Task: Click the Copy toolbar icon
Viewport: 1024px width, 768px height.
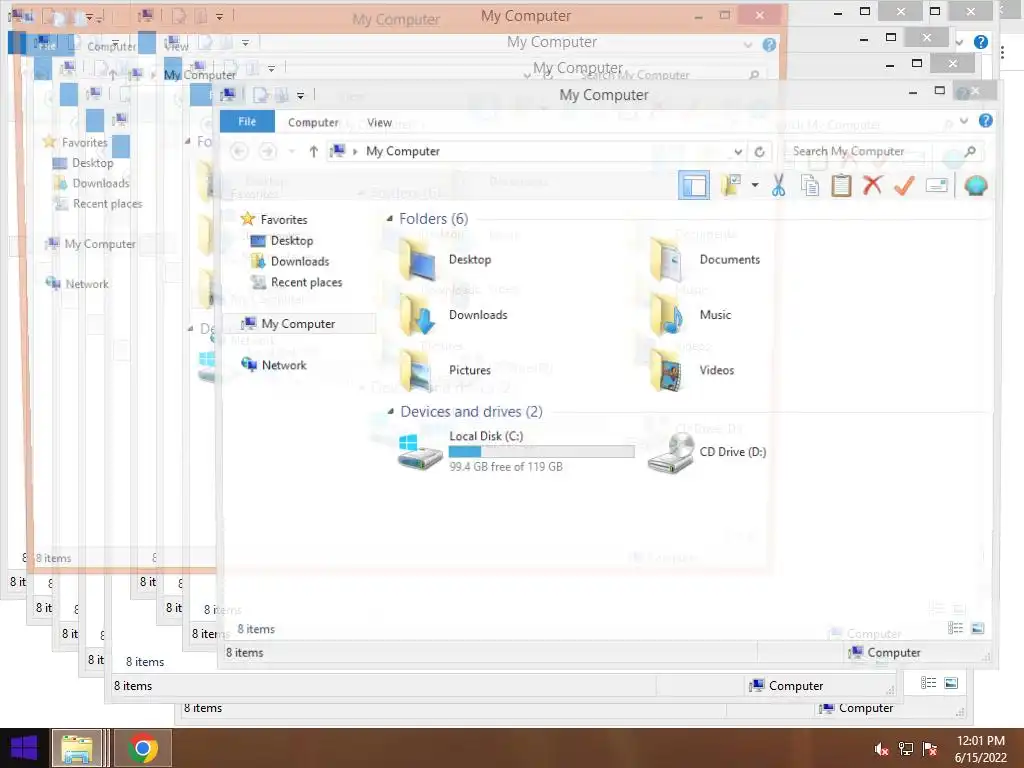Action: 810,186
